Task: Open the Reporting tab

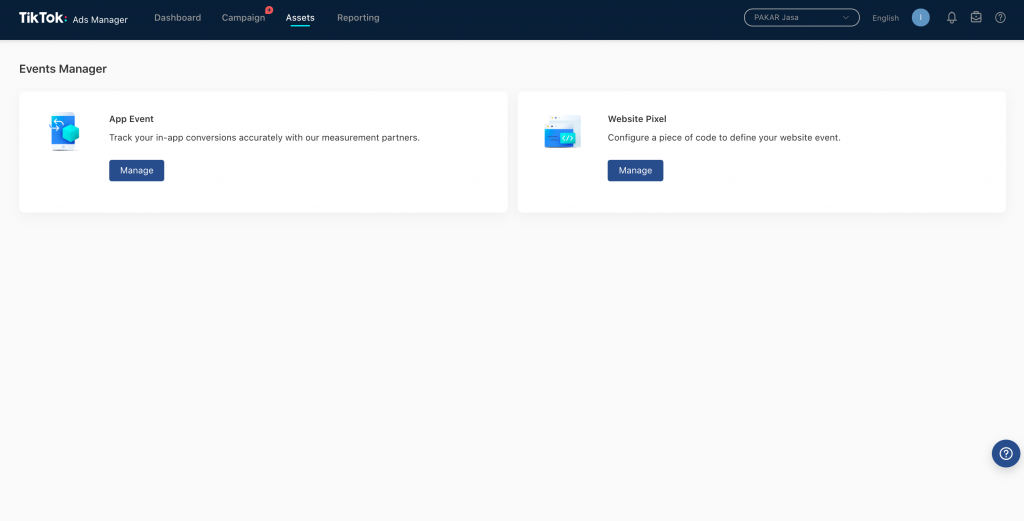Action: coord(358,18)
